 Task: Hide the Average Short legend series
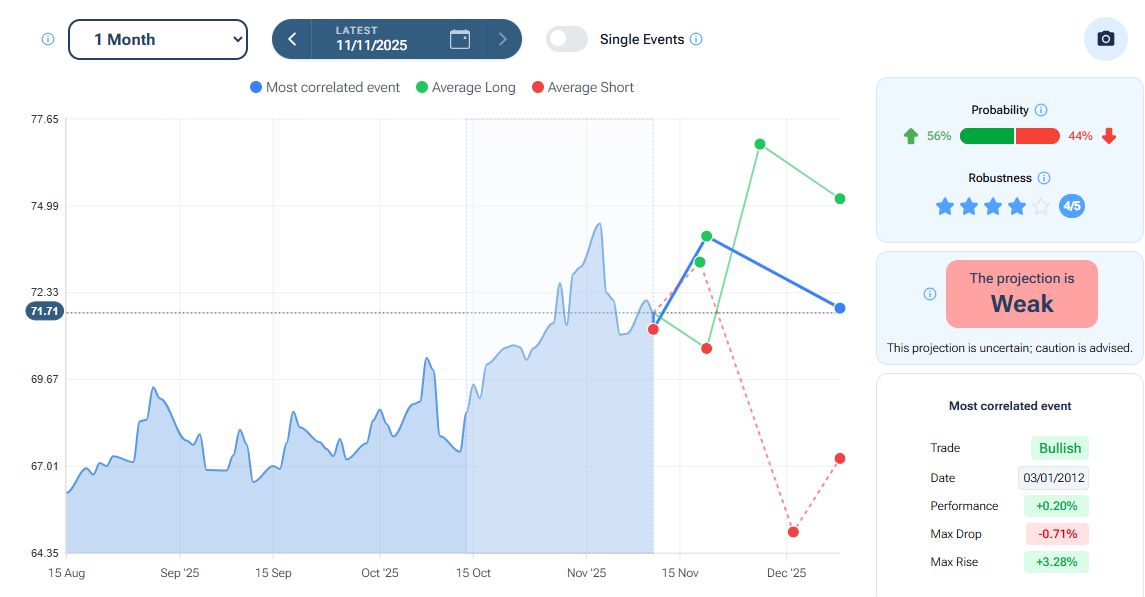coord(582,87)
